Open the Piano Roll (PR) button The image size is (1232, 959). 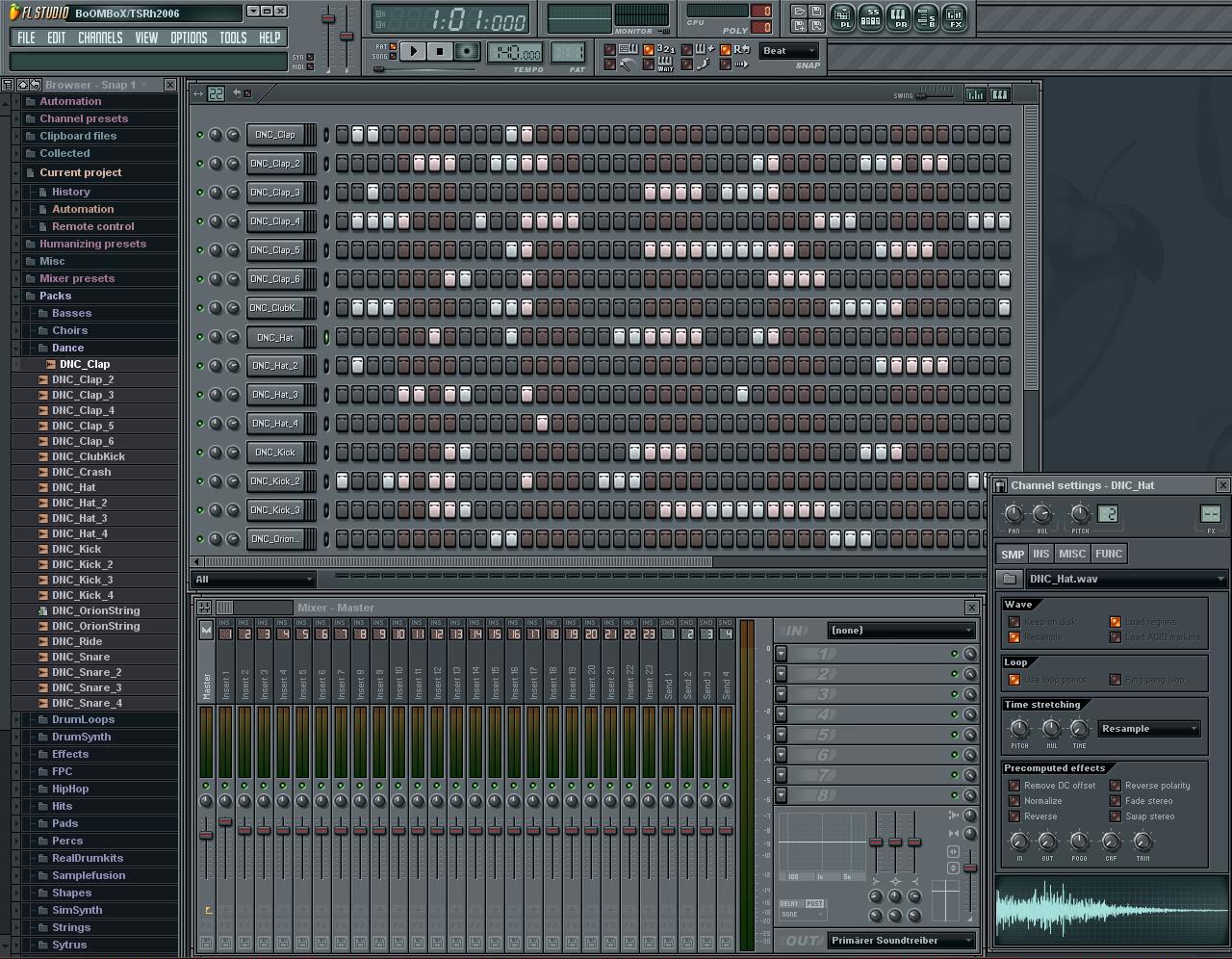tap(899, 17)
